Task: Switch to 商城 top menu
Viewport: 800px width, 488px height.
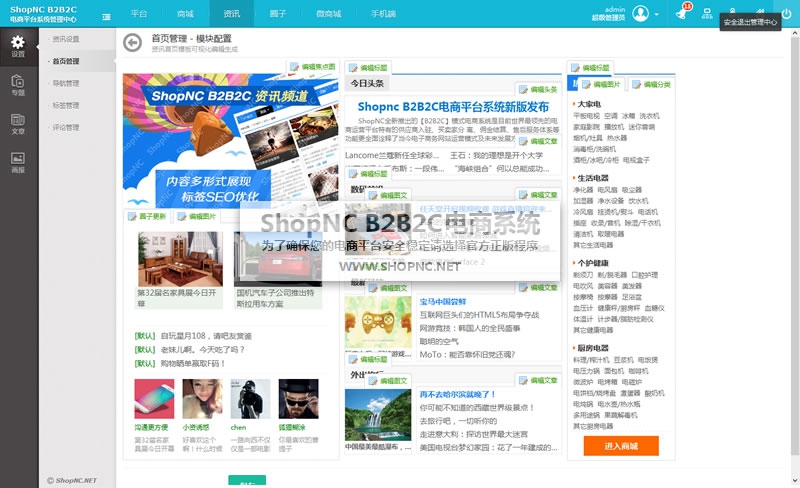Action: pyautogui.click(x=185, y=14)
